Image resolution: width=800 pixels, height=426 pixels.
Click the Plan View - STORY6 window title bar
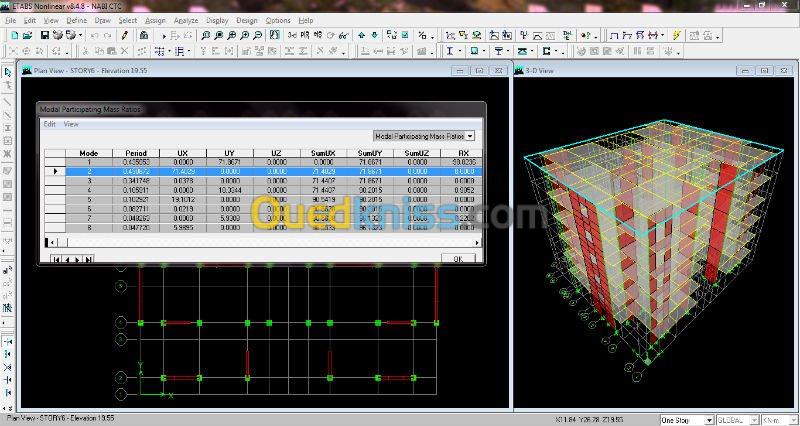point(264,70)
